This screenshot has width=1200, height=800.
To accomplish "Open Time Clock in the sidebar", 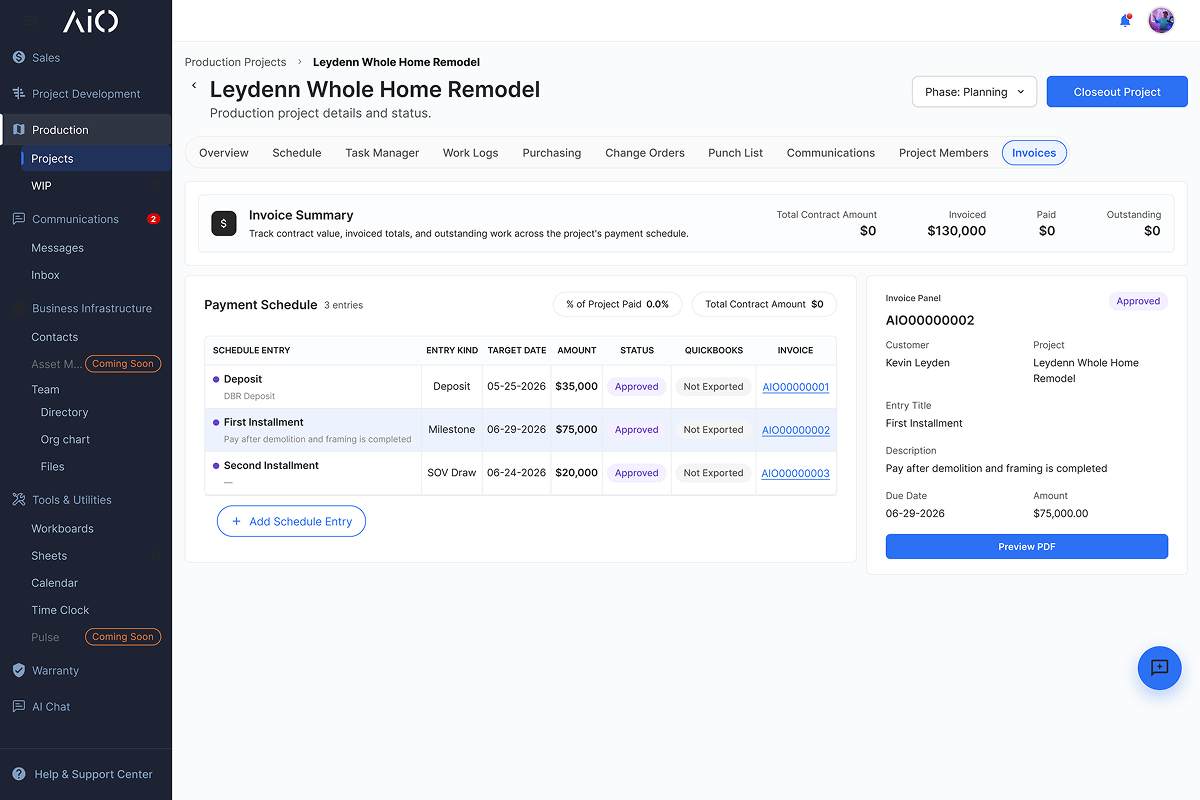I will click(60, 610).
